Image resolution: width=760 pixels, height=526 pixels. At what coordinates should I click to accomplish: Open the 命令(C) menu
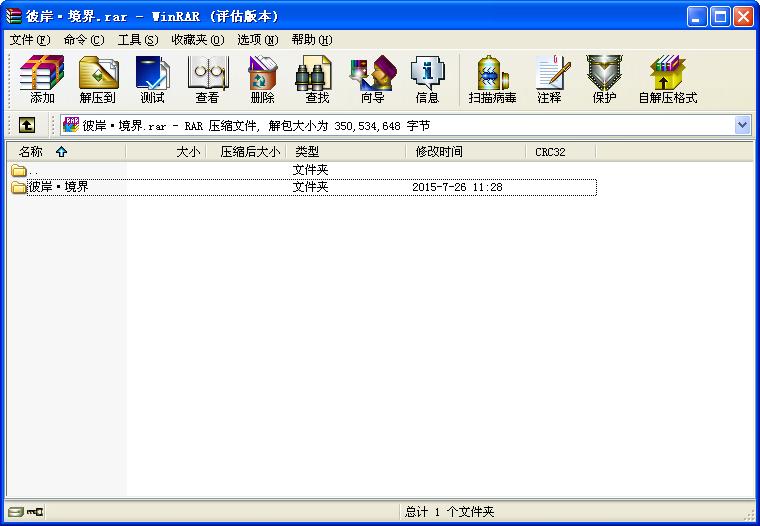(x=84, y=40)
